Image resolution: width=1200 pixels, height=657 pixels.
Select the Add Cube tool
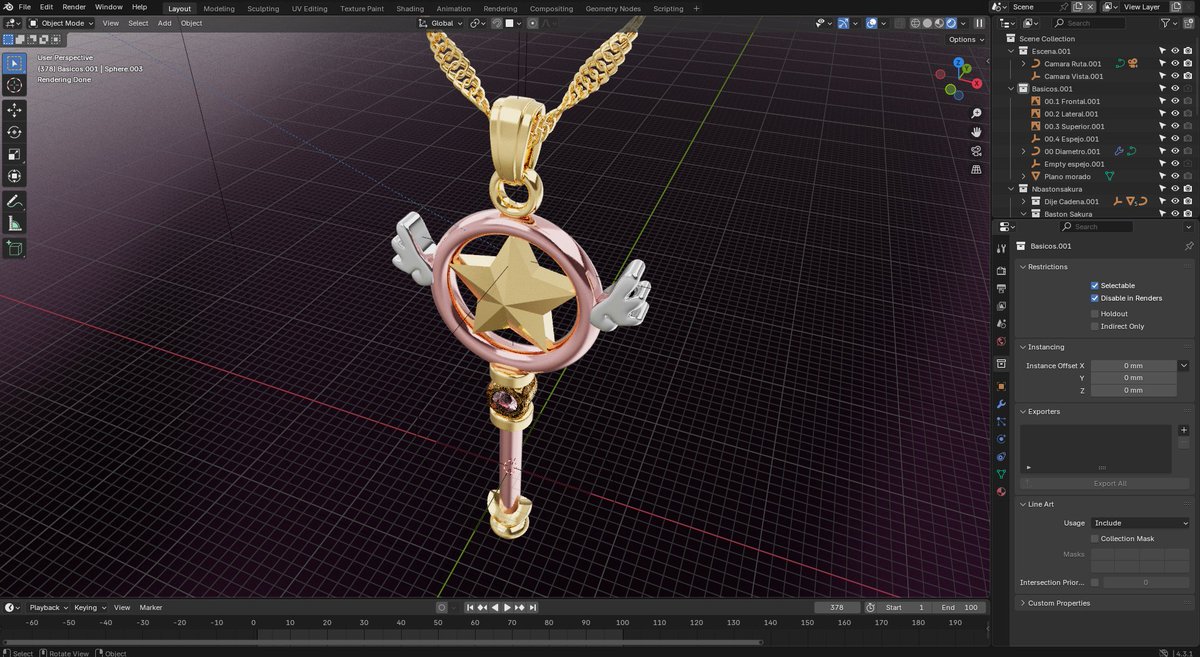coord(15,248)
